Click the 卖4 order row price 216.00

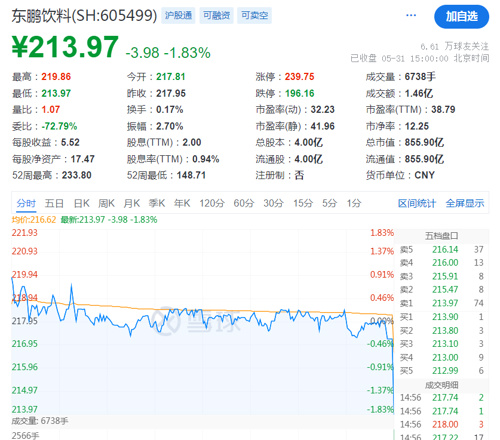click(445, 263)
